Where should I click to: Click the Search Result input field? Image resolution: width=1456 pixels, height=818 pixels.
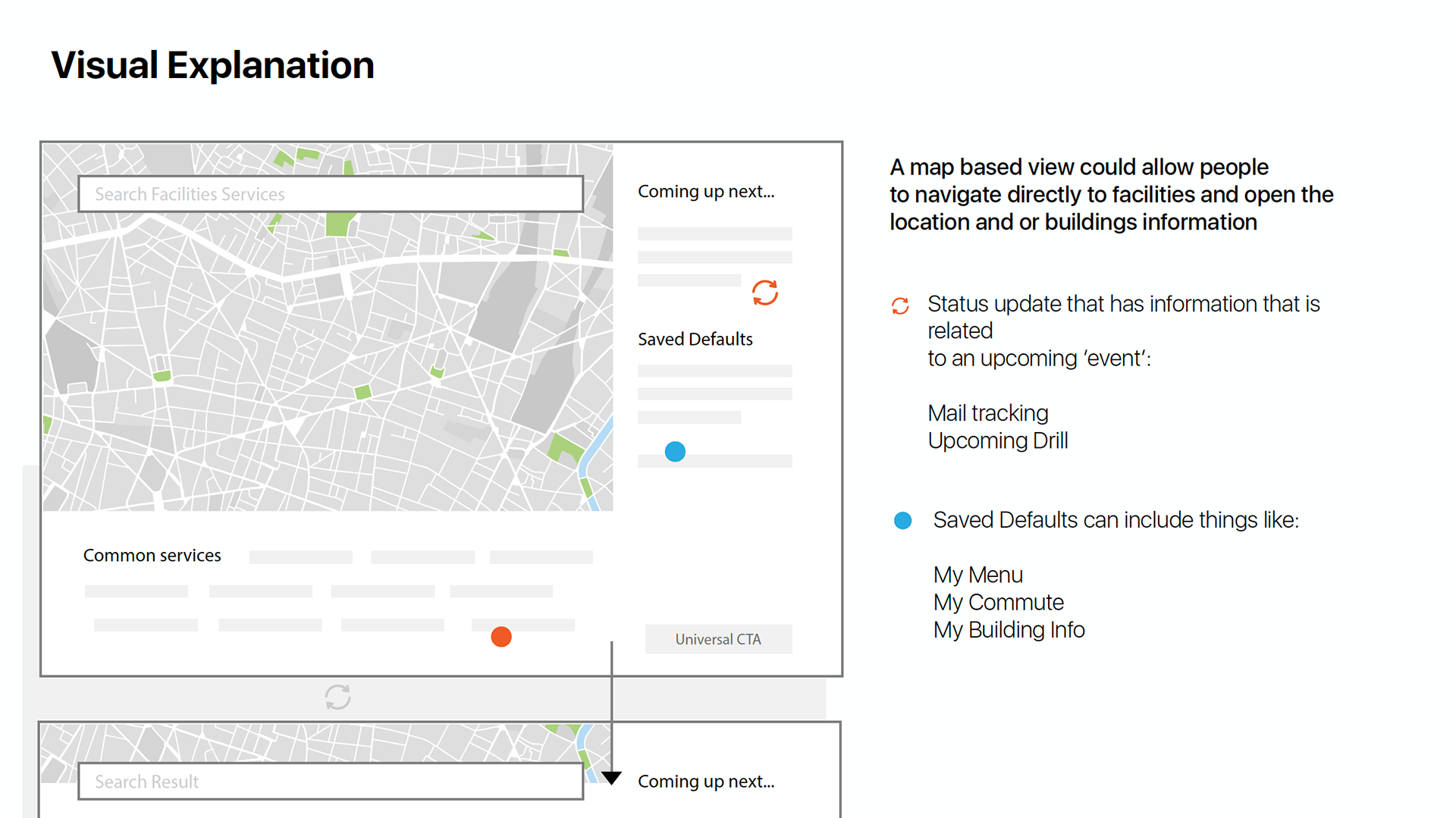click(331, 781)
